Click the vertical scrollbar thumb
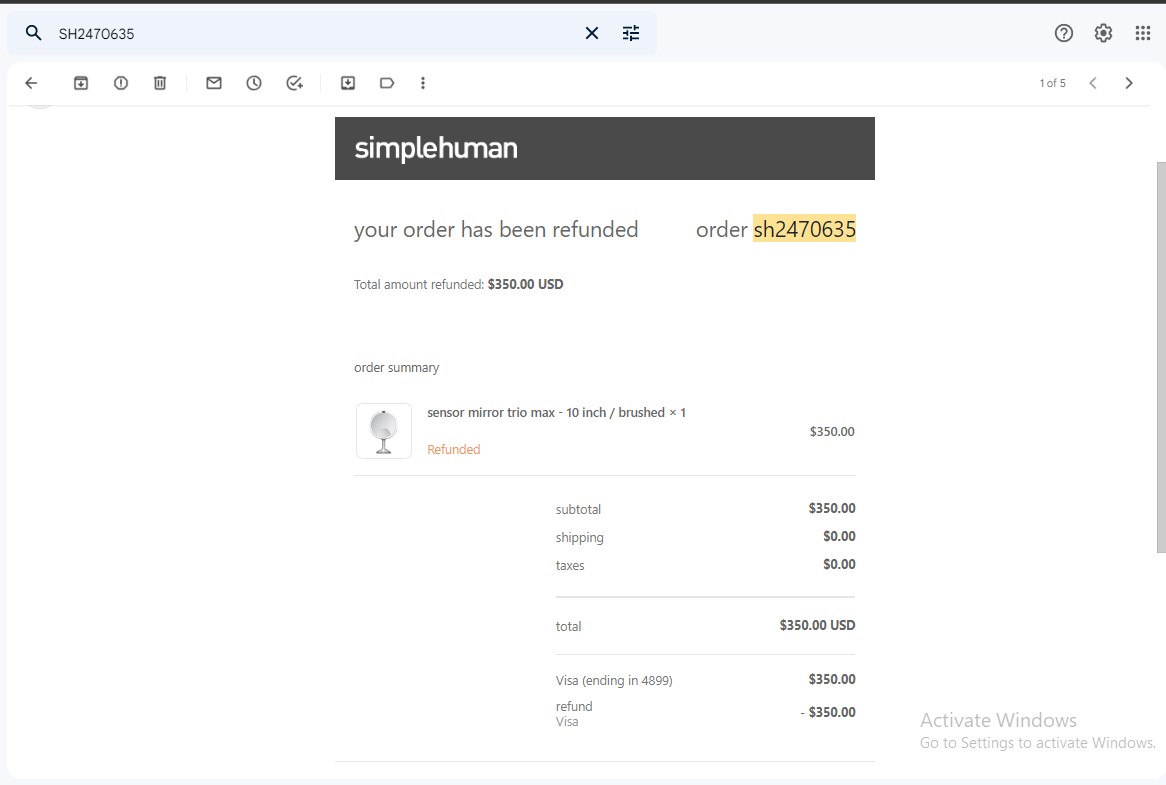Image resolution: width=1166 pixels, height=785 pixels. click(1161, 357)
